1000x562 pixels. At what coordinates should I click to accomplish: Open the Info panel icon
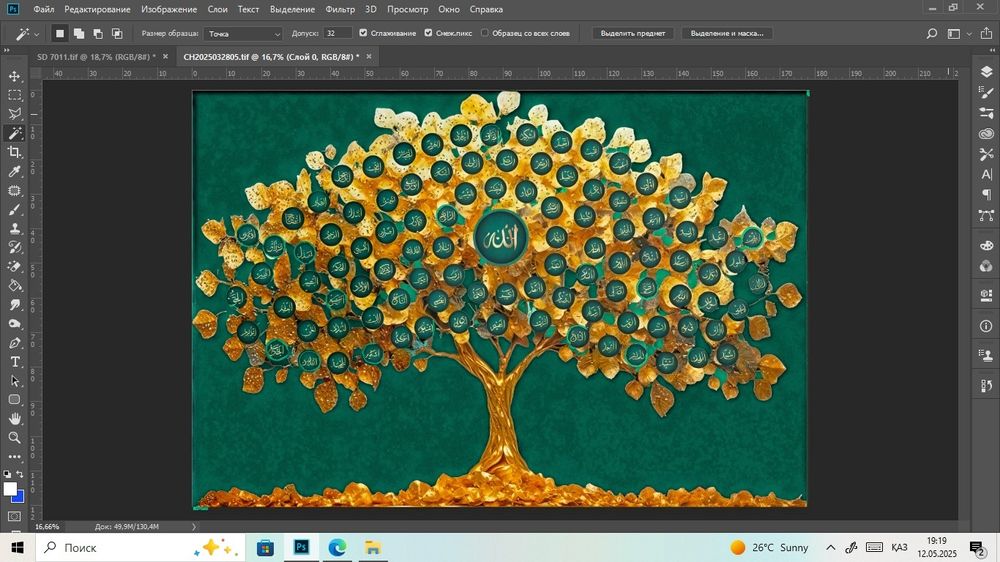986,326
